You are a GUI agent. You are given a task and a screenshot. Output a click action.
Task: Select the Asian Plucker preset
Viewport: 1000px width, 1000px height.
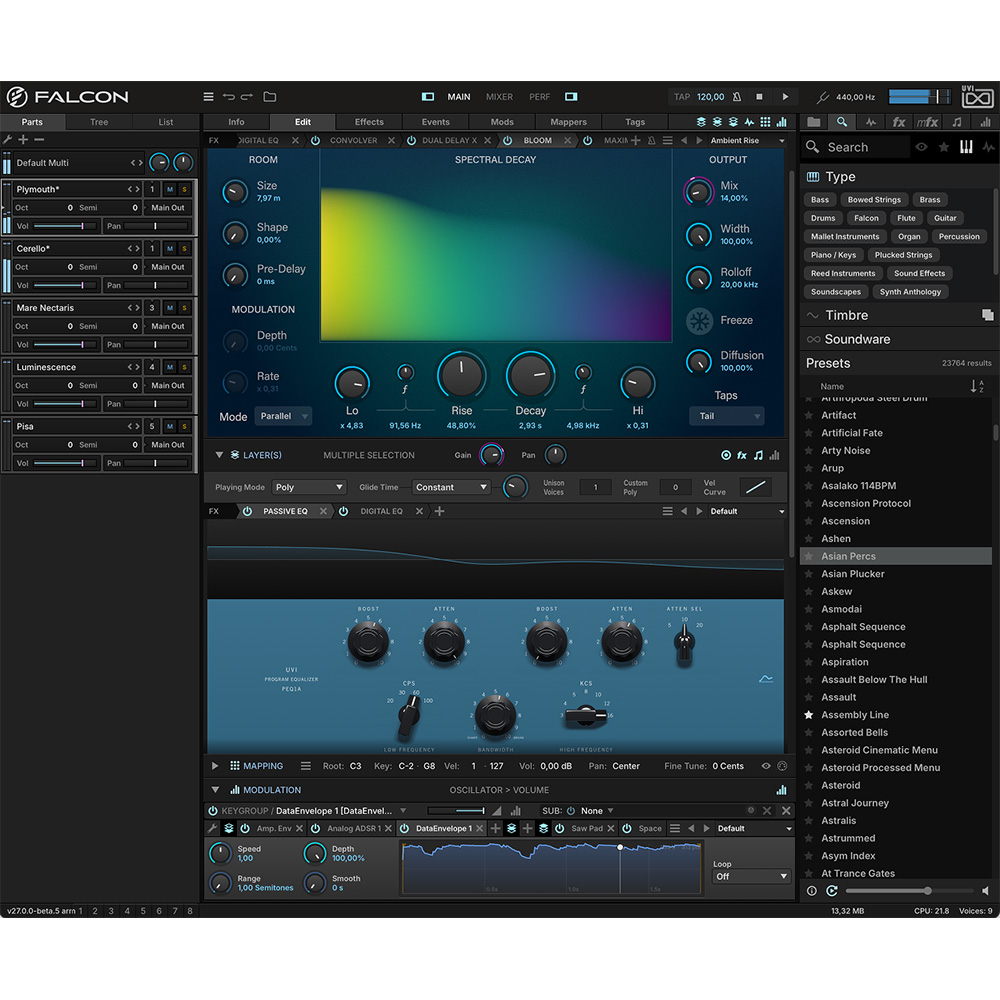tap(895, 574)
